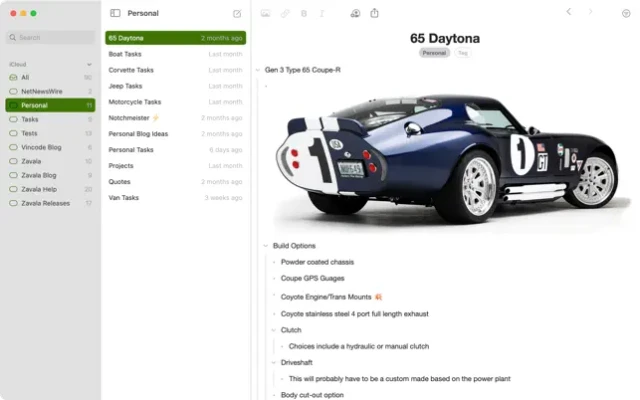Click the insert image toolbar icon
Viewport: 640px width, 400px height.
coord(265,13)
